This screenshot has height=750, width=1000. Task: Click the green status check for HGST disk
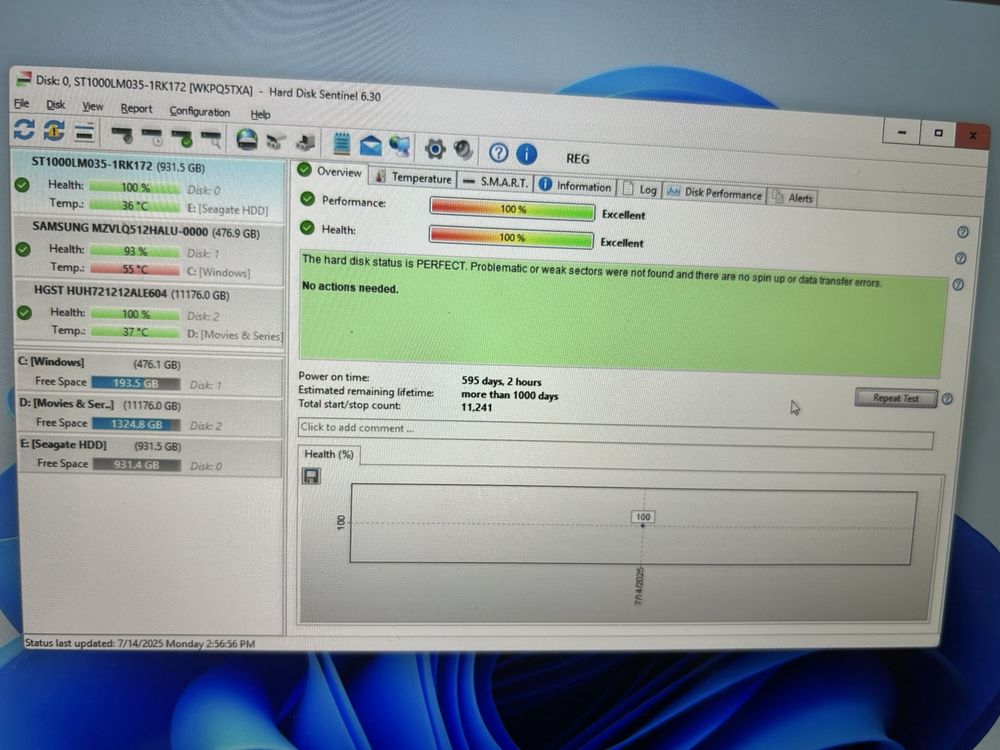pyautogui.click(x=24, y=313)
